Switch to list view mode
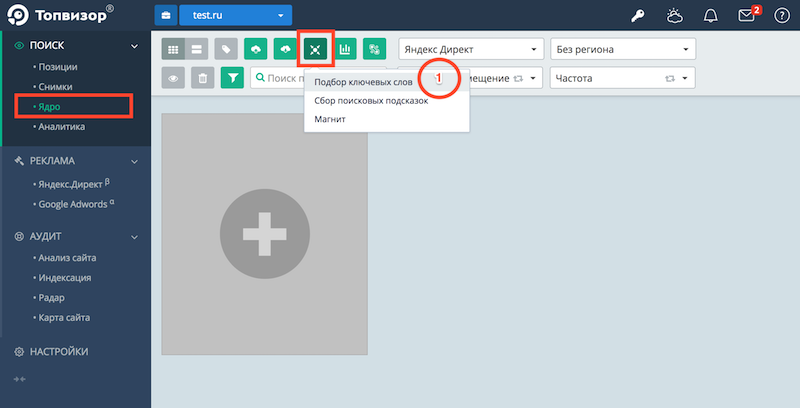Screen dimensions: 800x408 (x=197, y=49)
